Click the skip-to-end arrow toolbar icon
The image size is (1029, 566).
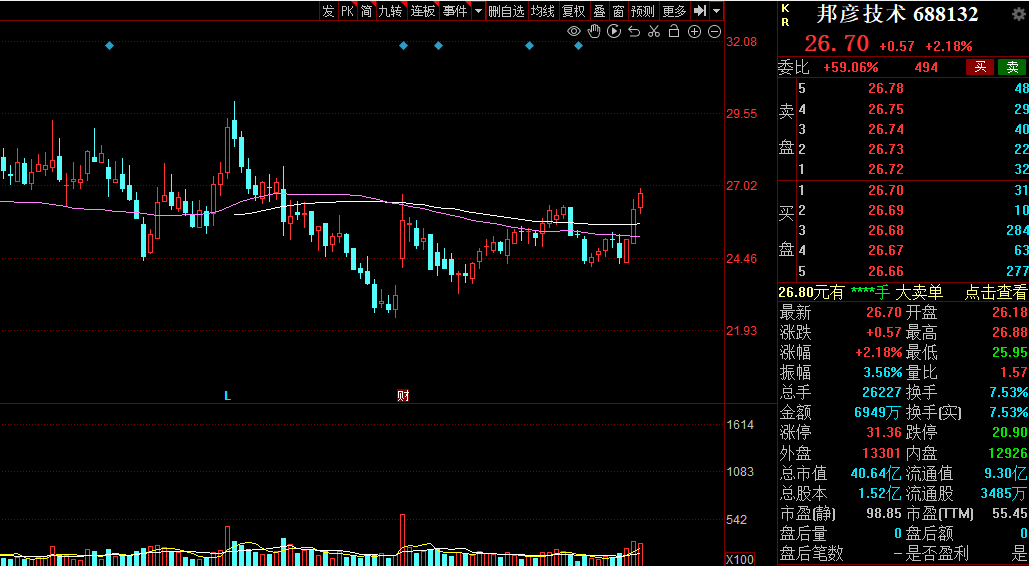tap(700, 11)
